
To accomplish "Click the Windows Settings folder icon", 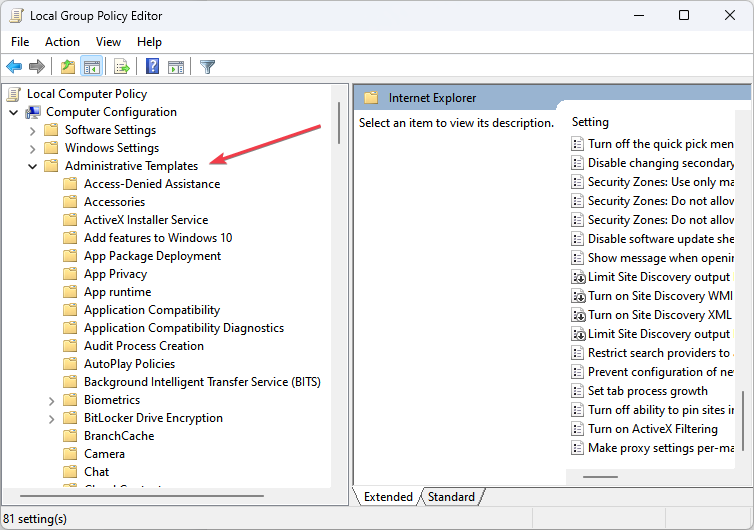I will (51, 148).
